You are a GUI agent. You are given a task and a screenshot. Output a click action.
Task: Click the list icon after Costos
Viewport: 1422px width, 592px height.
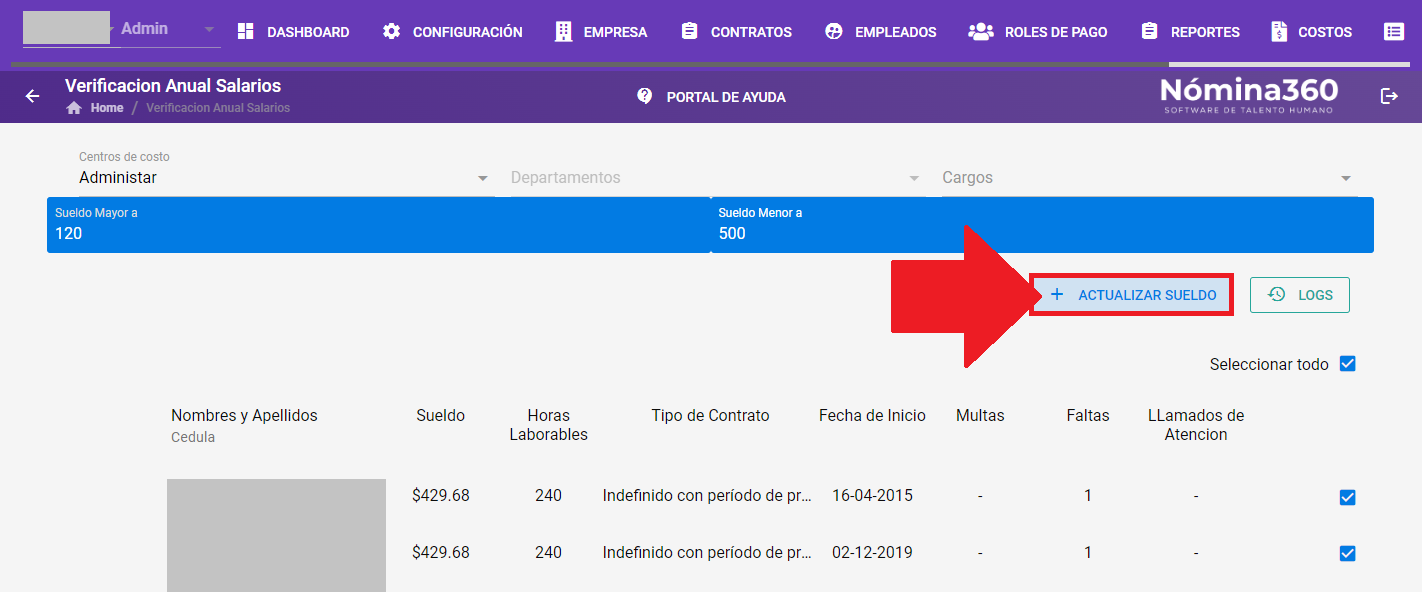(x=1394, y=32)
